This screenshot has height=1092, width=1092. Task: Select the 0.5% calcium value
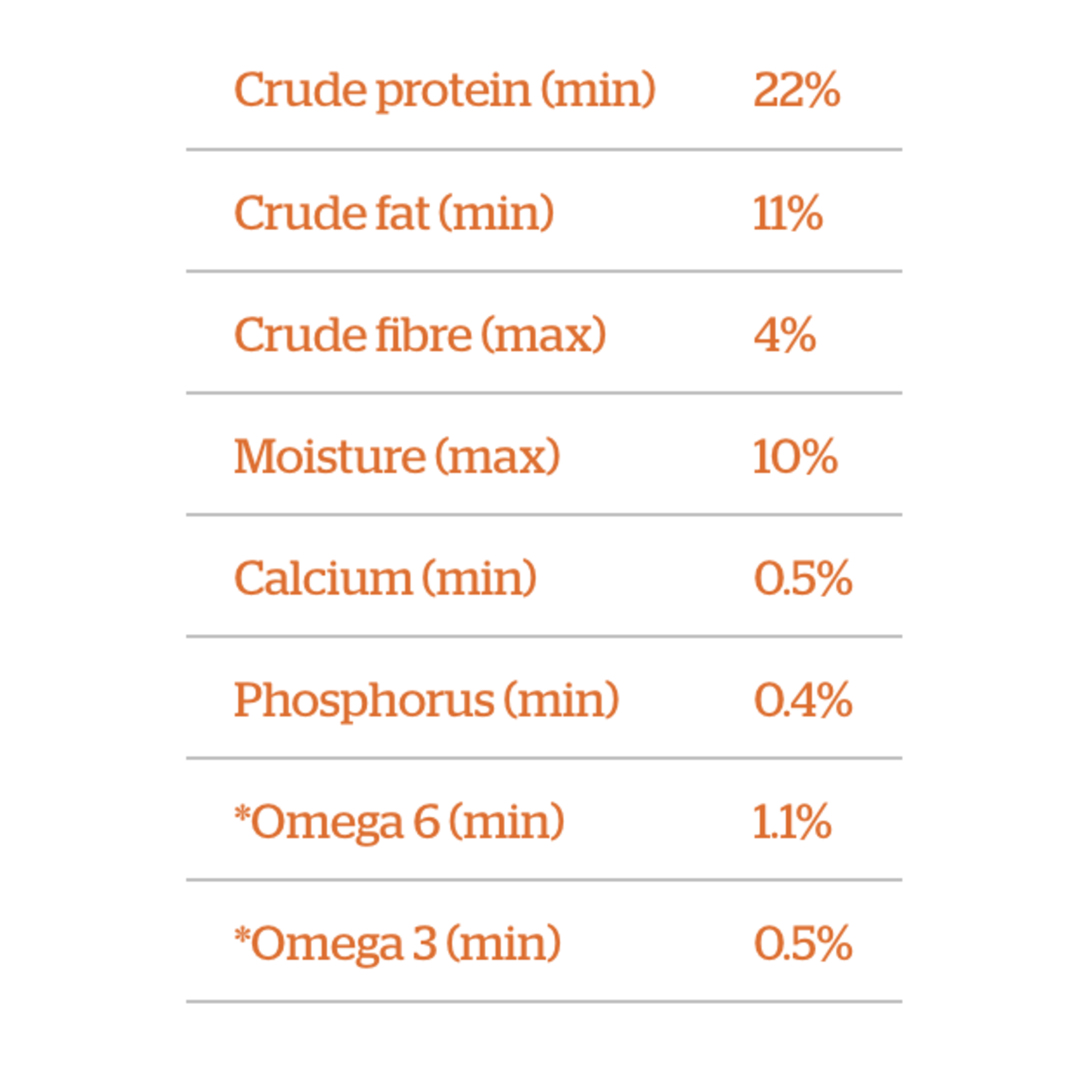tap(802, 578)
